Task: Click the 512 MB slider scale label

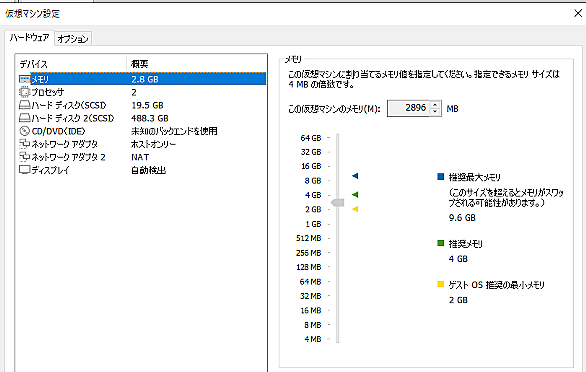Action: pos(309,238)
